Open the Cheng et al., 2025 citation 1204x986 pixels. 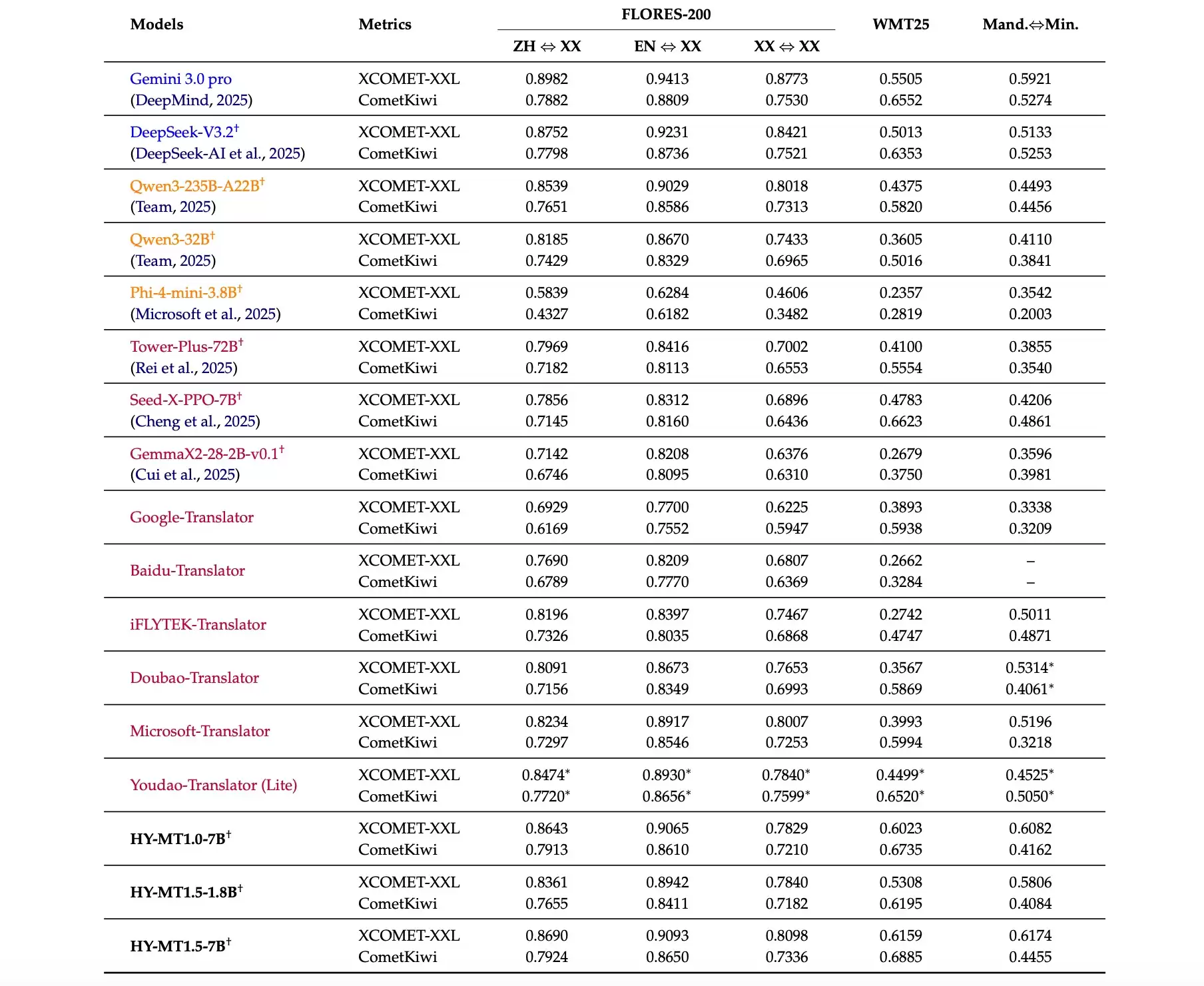click(195, 421)
